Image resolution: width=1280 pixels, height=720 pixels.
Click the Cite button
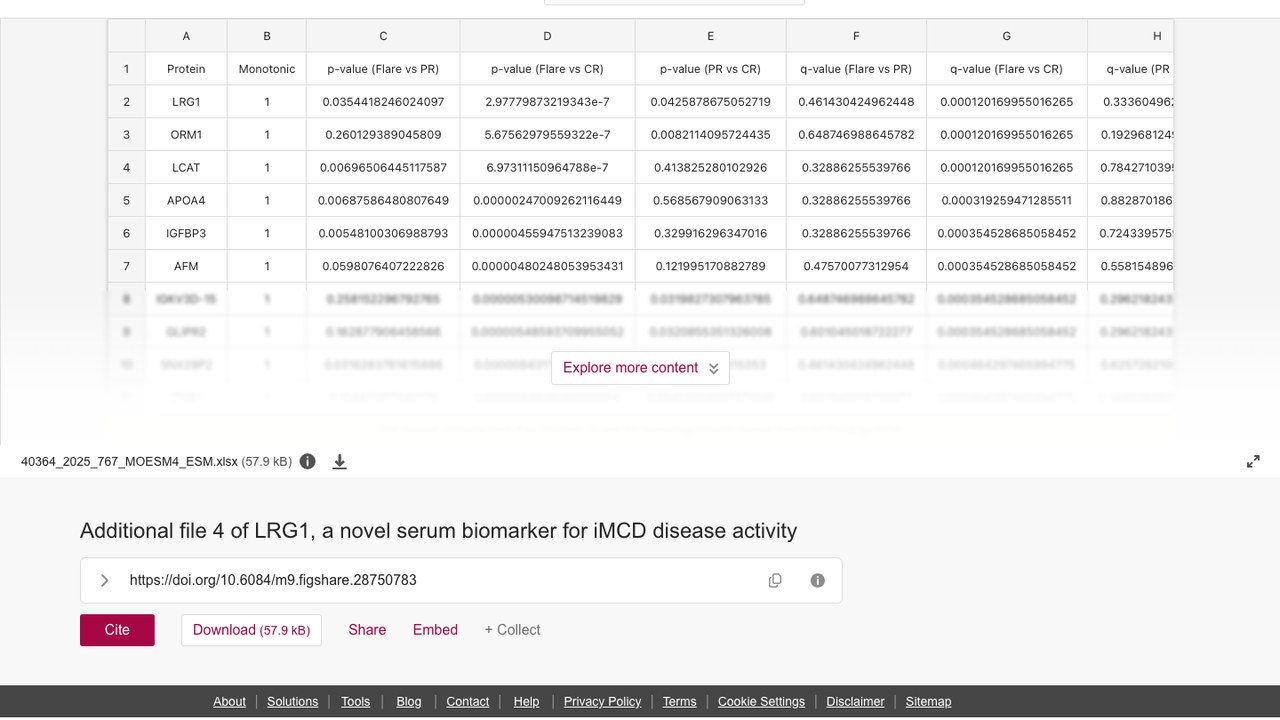[117, 630]
